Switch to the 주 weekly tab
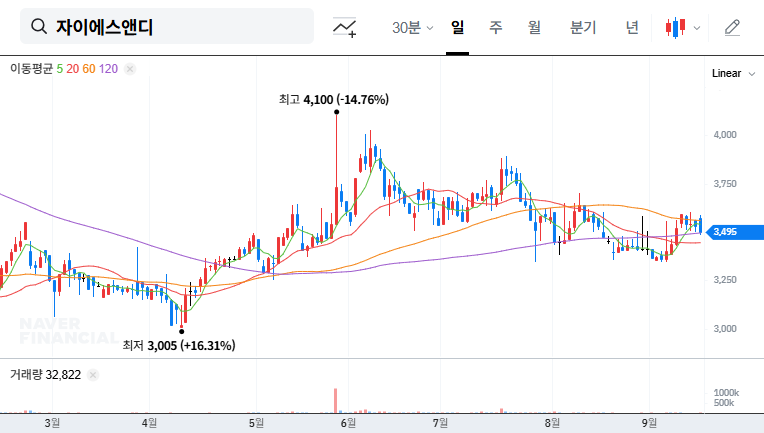 496,27
